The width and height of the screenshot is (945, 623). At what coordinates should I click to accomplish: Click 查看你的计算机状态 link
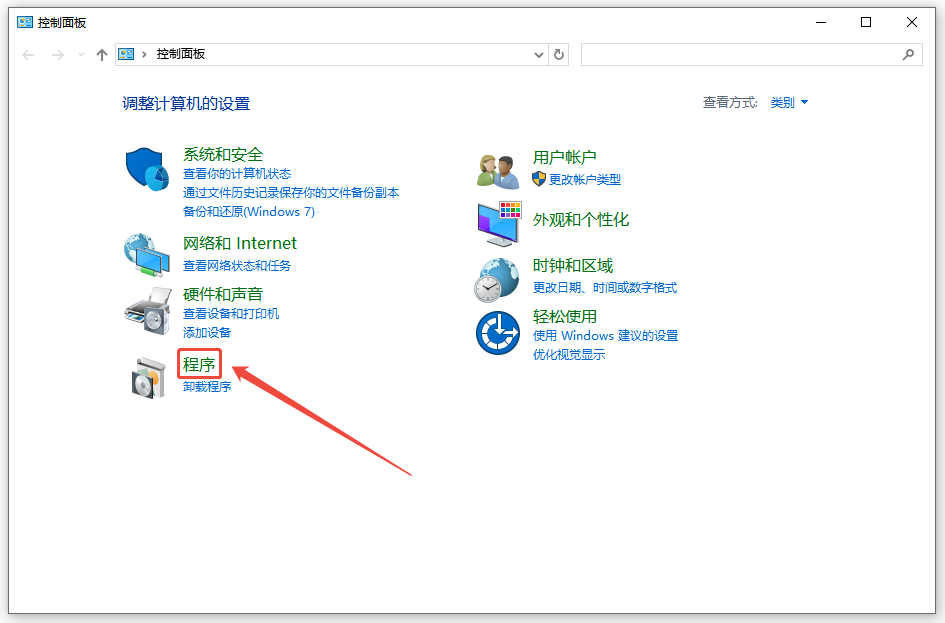tap(237, 174)
